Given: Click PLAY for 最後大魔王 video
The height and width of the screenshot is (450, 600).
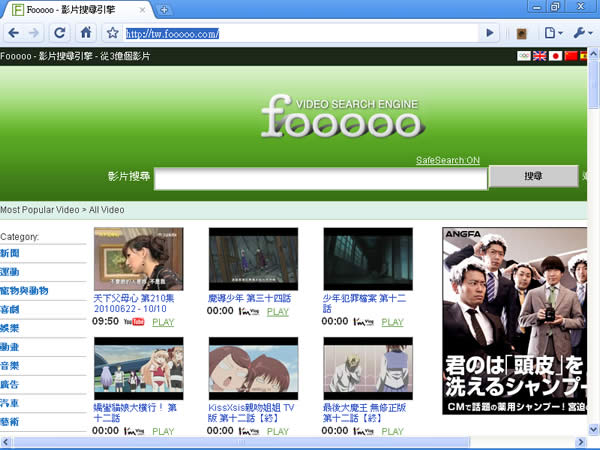Looking at the screenshot, I should coord(393,432).
